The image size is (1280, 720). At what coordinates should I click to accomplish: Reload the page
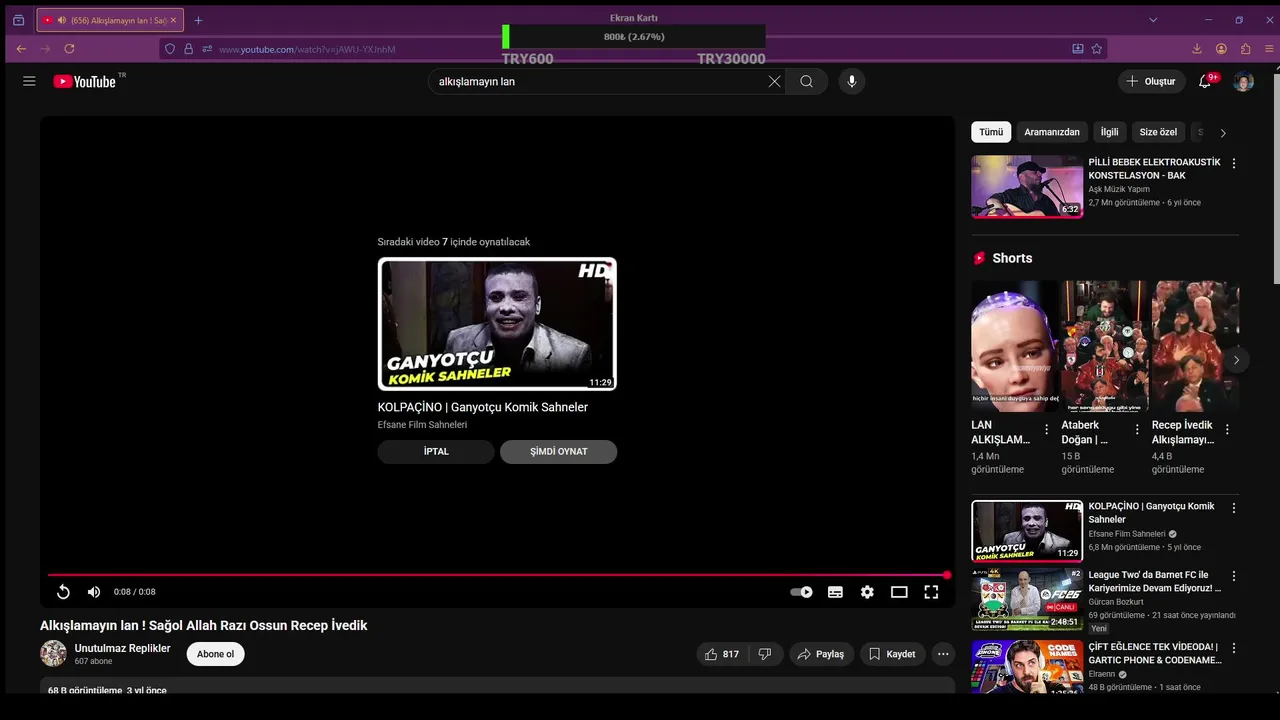[x=69, y=48]
